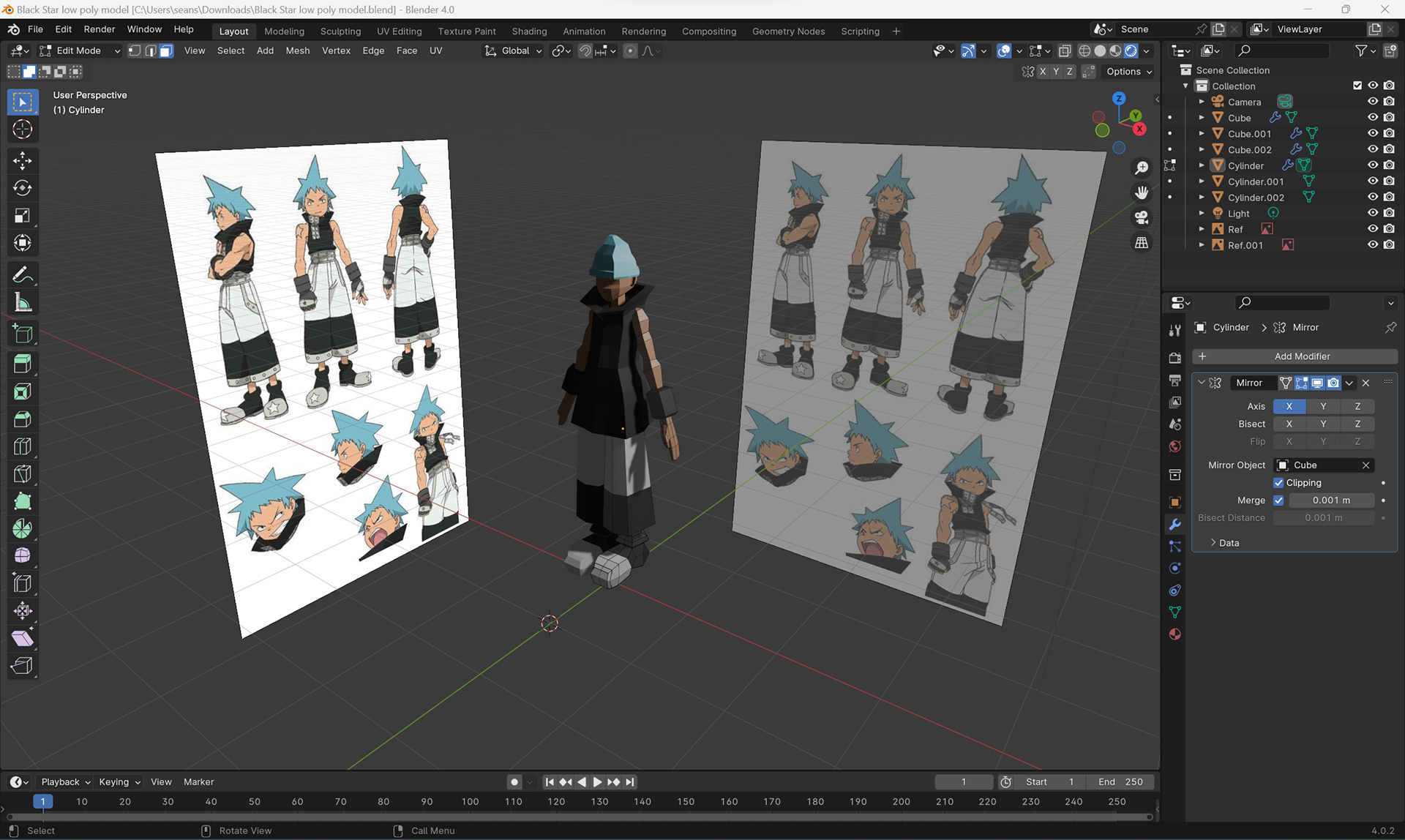Open the Object Data properties tab
Screen dimensions: 1405x840
[1175, 612]
